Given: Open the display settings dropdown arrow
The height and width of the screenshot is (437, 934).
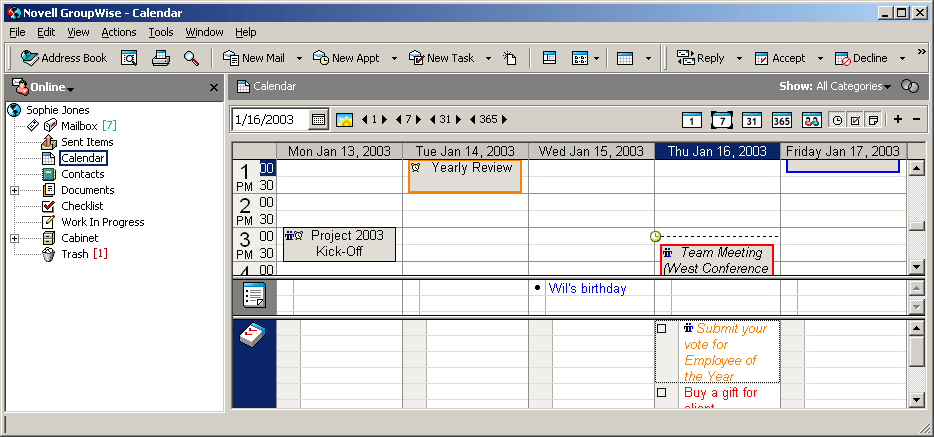Looking at the screenshot, I should [x=596, y=58].
